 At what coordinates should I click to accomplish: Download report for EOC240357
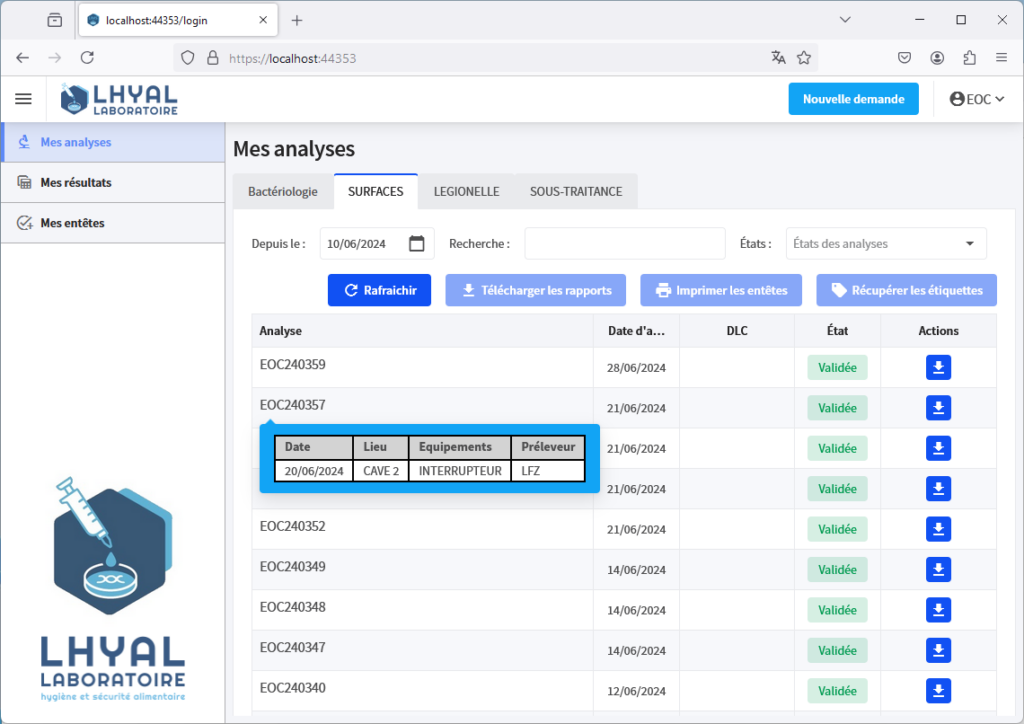938,408
